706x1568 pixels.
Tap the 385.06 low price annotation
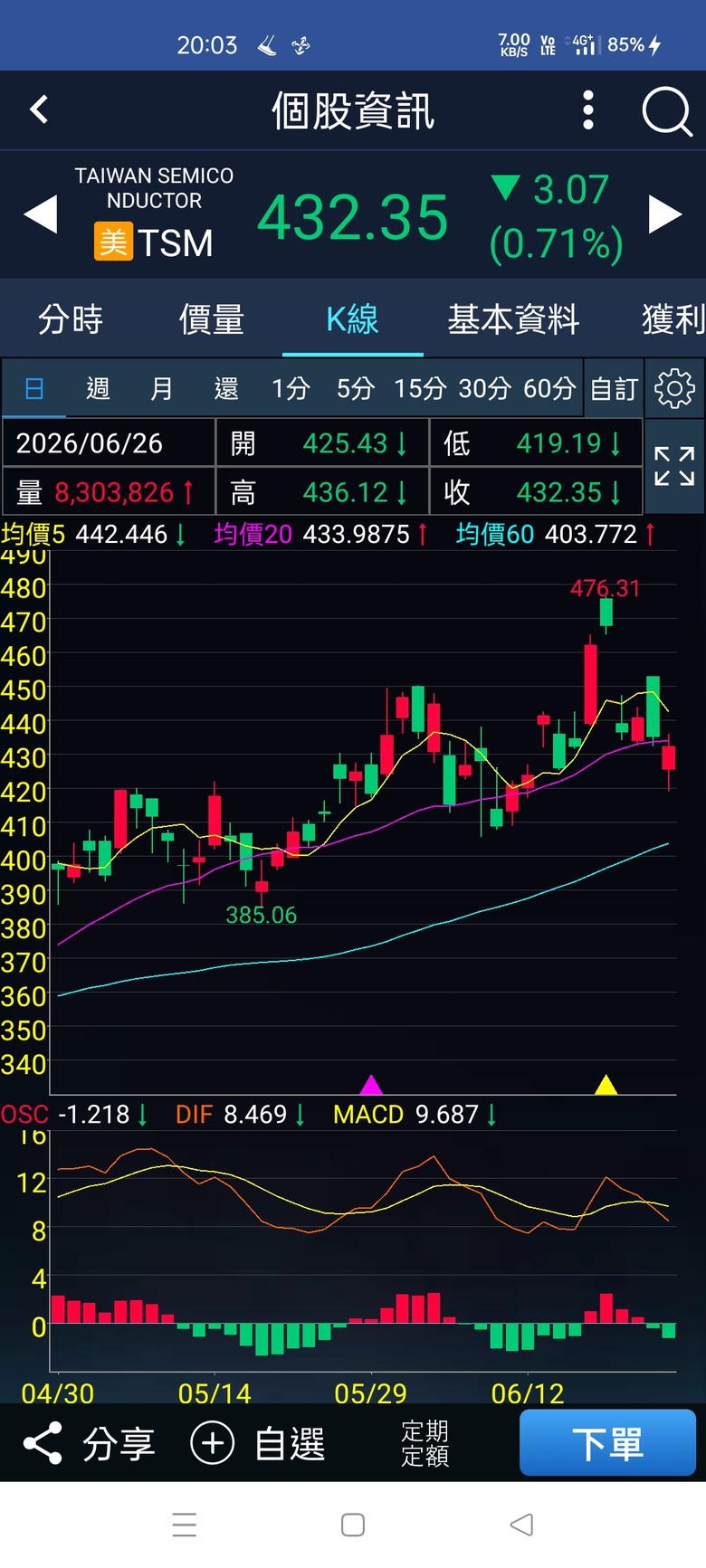(x=262, y=915)
